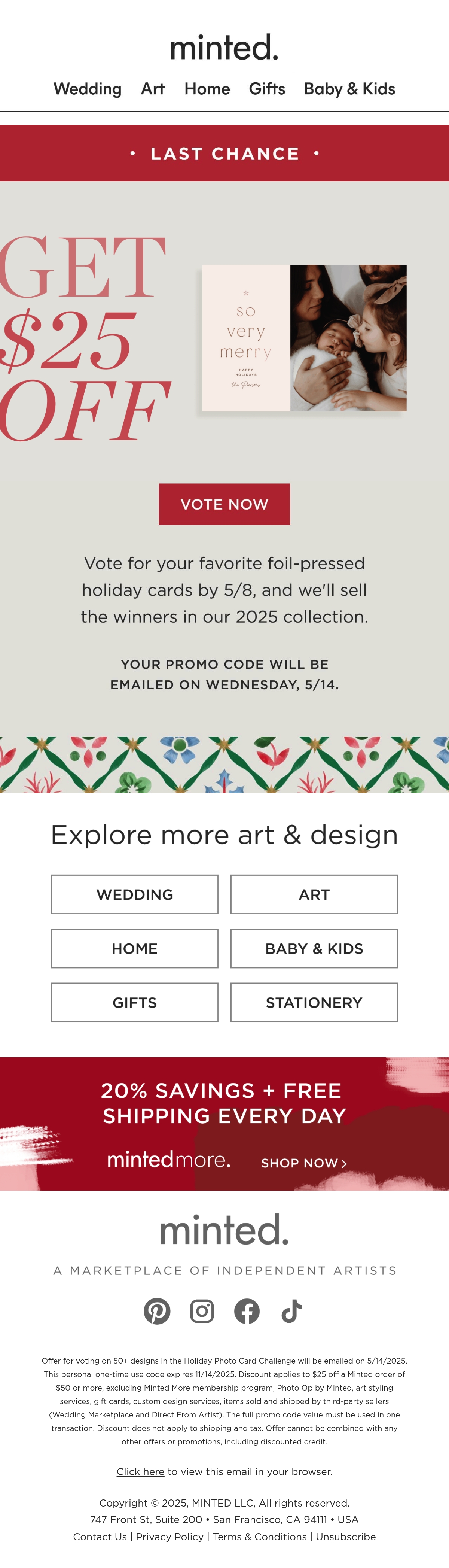Open the 'so very merry' card image
The height and width of the screenshot is (1568, 449).
pos(304,338)
